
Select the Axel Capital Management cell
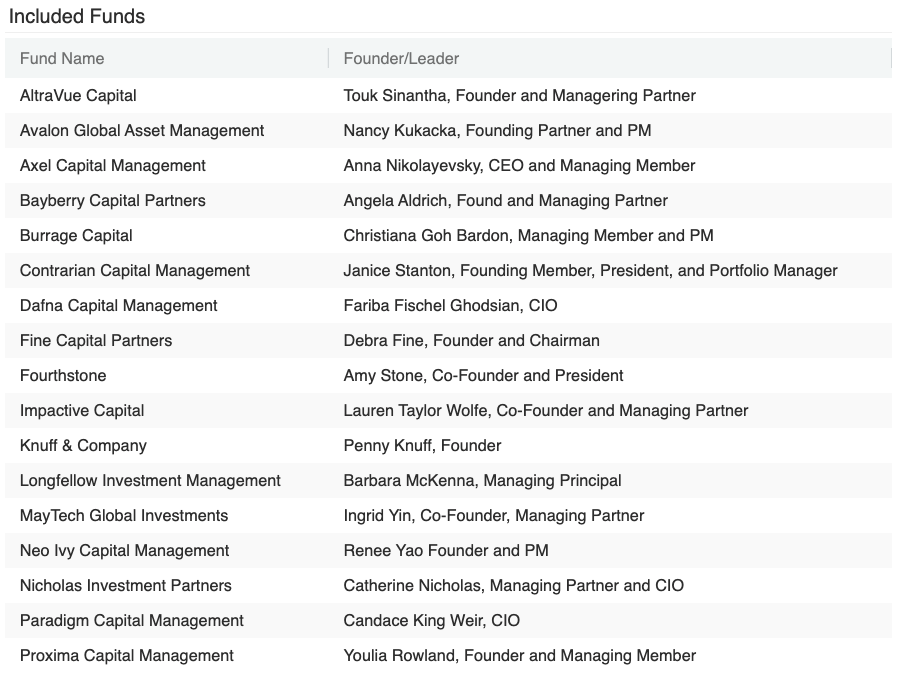pos(113,166)
